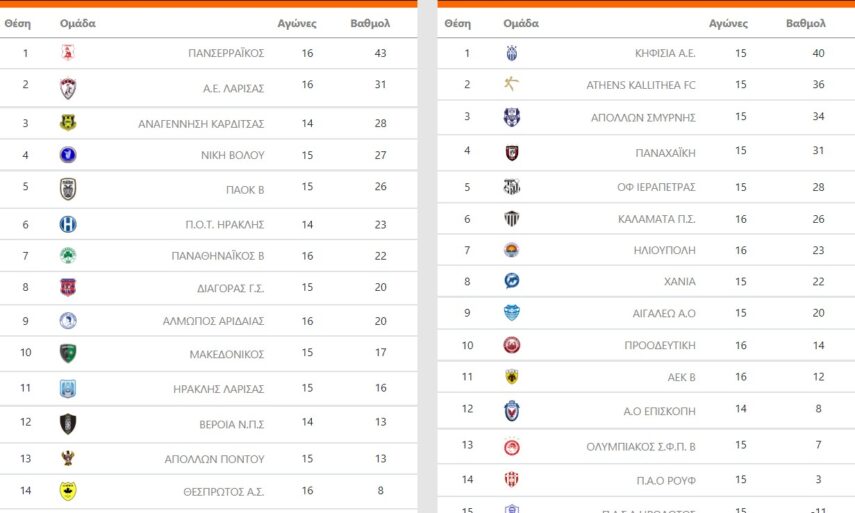
Task: Click the right table Αγώνες column header
Action: [728, 23]
